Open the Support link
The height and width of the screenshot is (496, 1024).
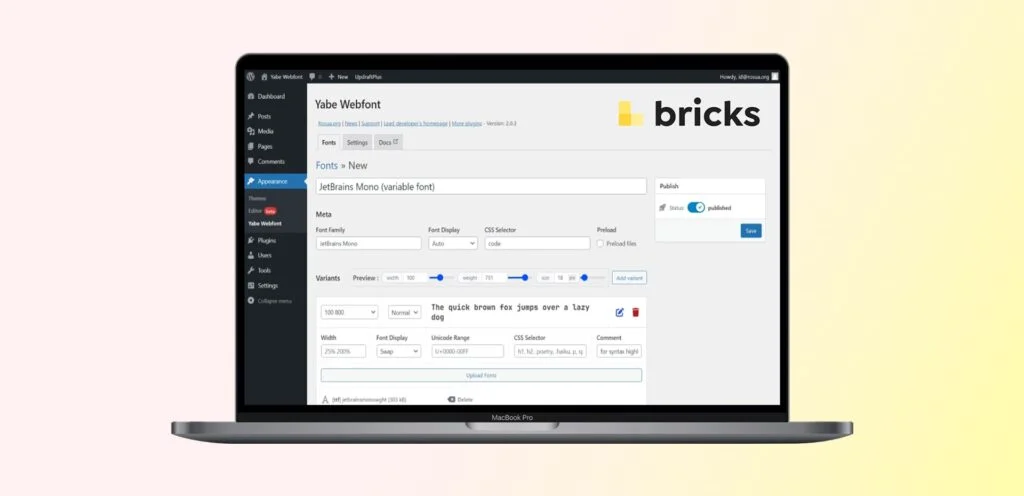(370, 123)
